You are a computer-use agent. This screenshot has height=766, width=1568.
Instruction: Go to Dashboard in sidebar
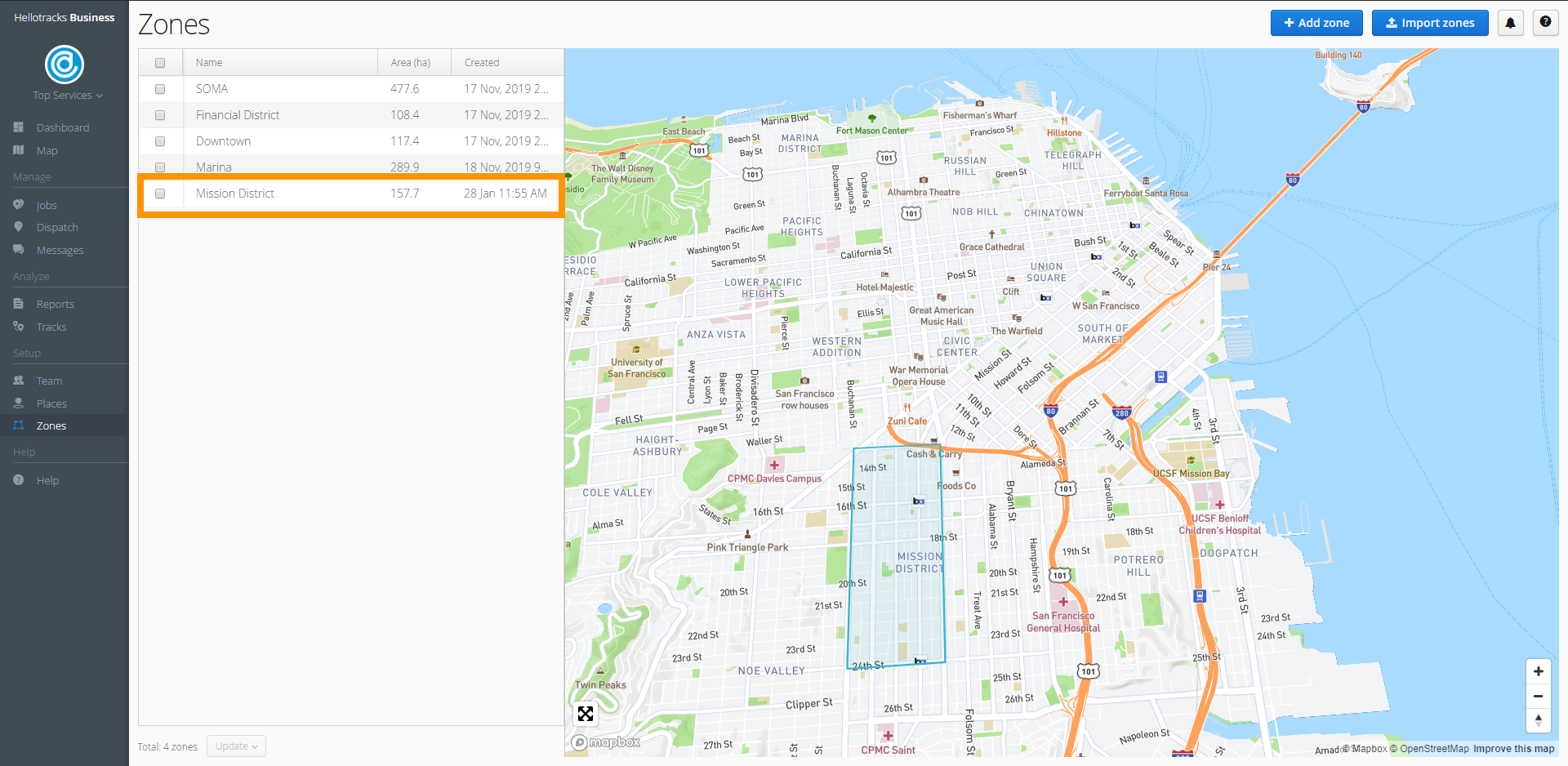65,127
